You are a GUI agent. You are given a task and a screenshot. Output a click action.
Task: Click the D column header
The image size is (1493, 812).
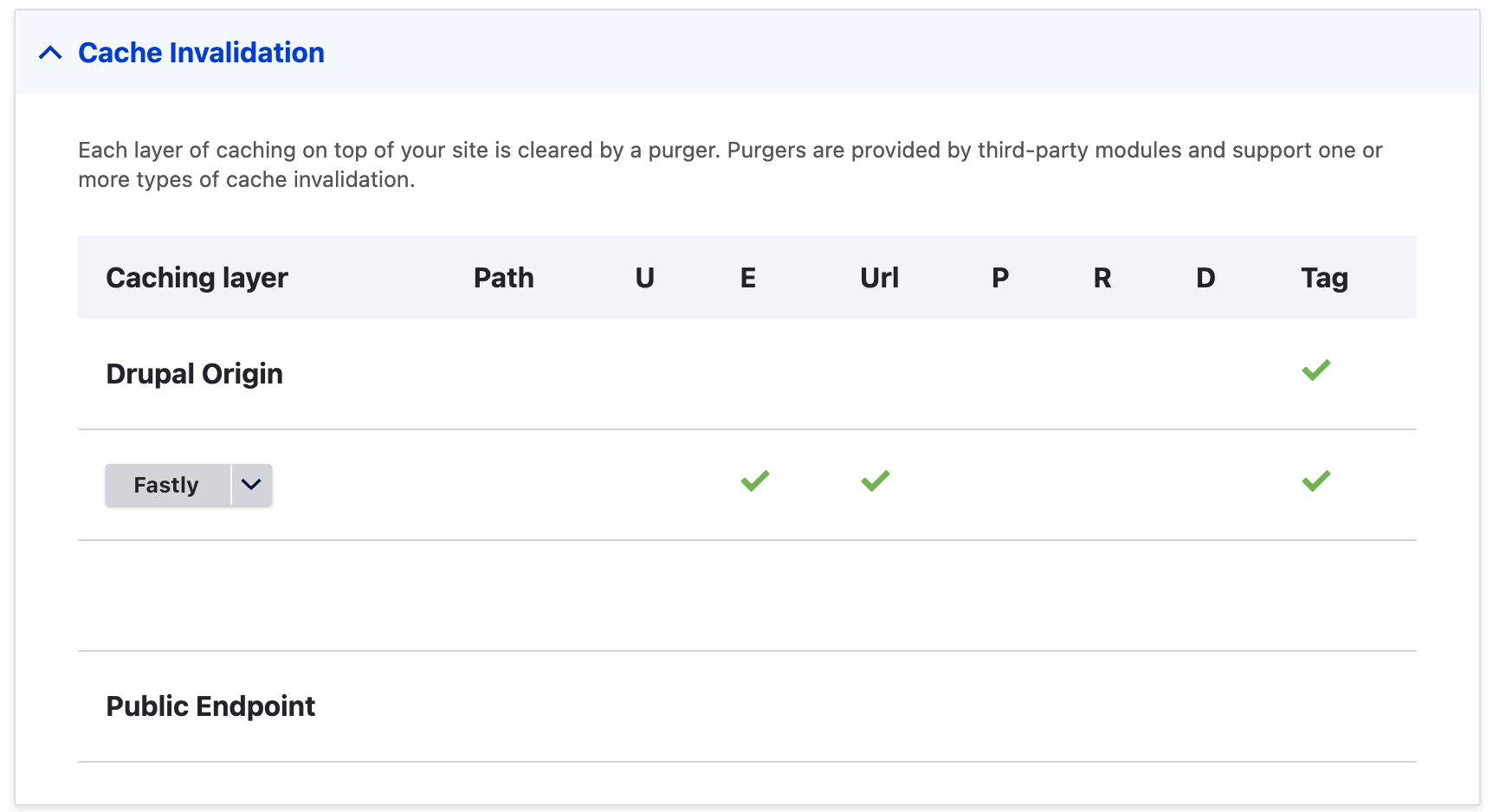1205,278
